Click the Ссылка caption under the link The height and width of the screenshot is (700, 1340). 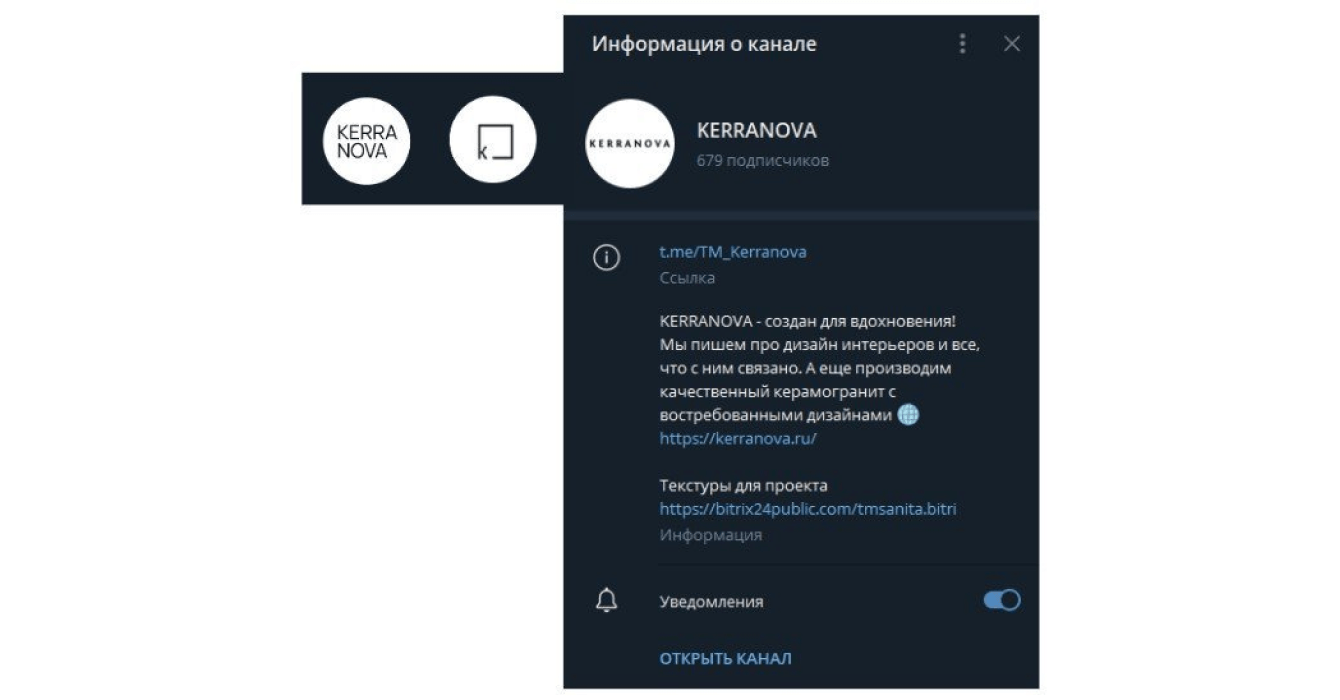(x=687, y=278)
